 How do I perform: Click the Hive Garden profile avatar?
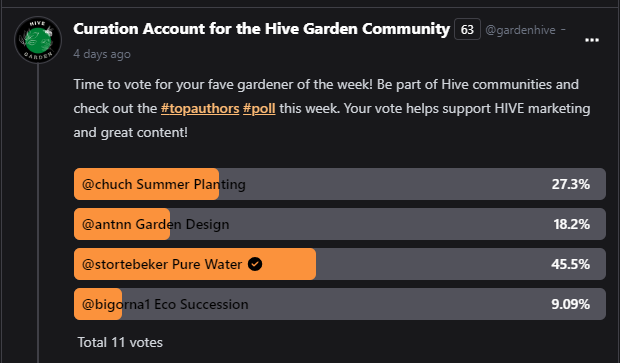[38, 40]
